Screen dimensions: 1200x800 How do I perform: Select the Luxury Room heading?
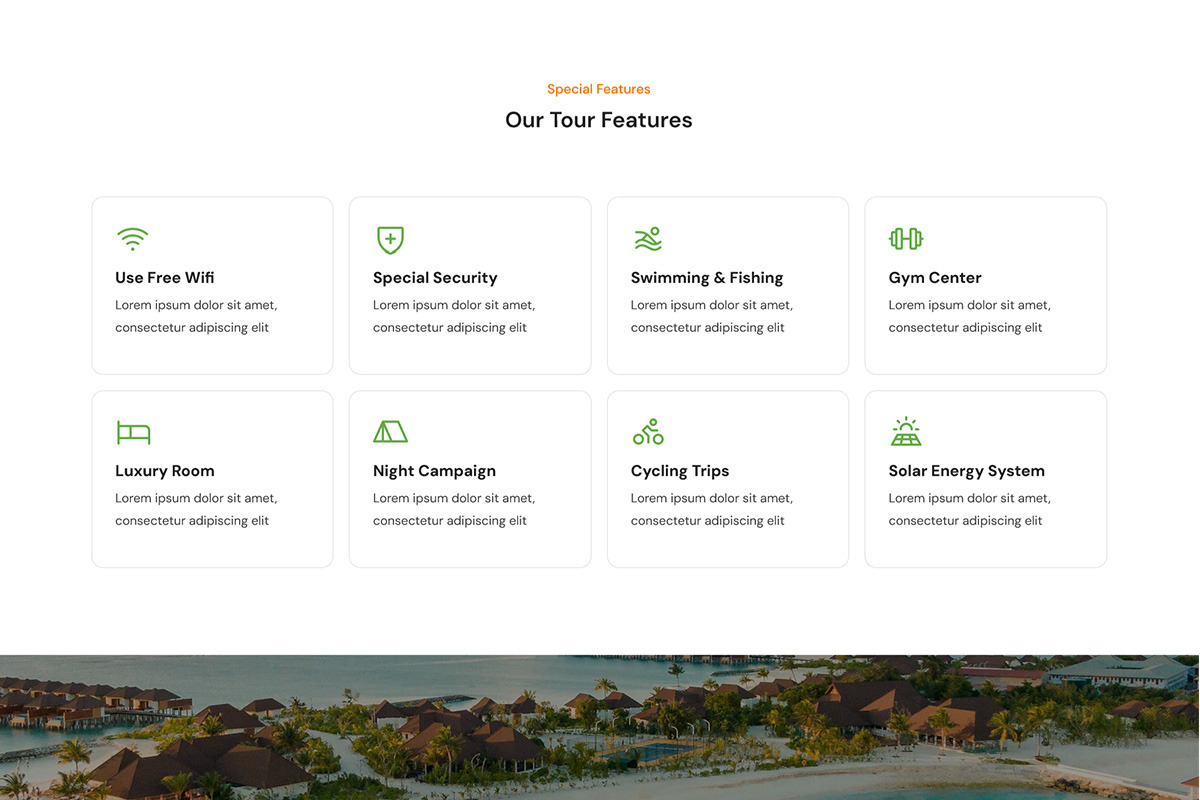coord(165,471)
